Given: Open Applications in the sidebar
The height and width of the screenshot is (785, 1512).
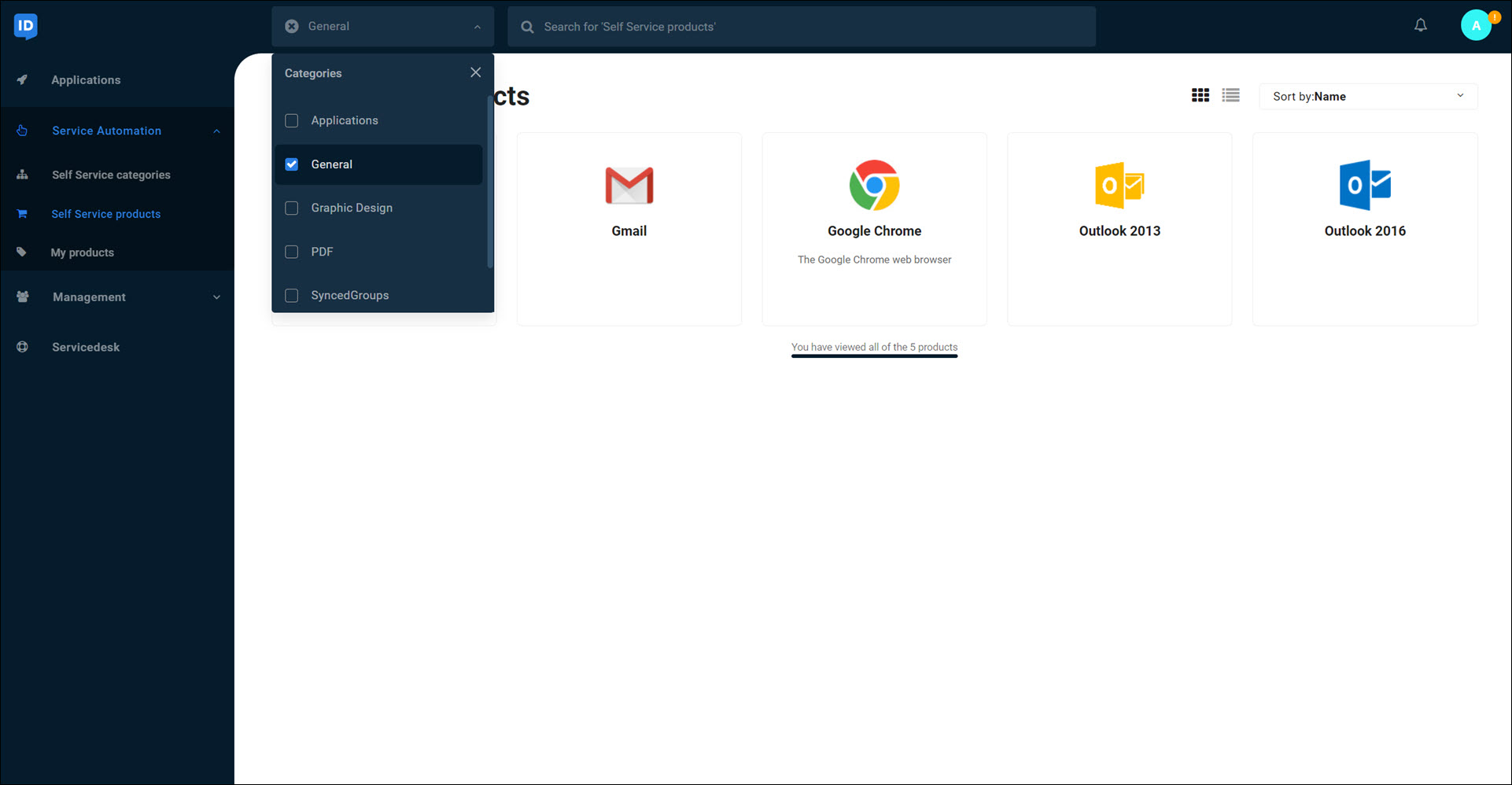Looking at the screenshot, I should point(86,79).
